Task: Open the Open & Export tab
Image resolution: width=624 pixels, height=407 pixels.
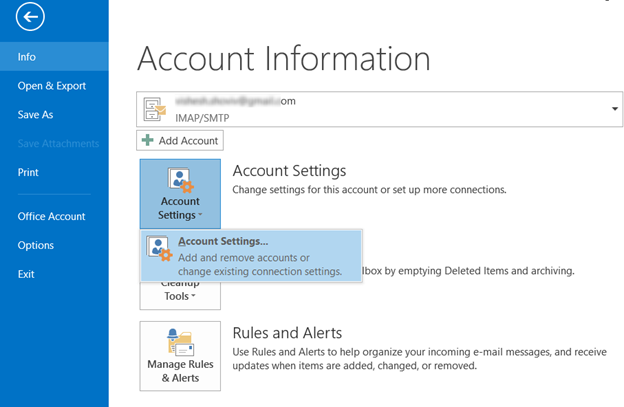Action: pyautogui.click(x=54, y=86)
